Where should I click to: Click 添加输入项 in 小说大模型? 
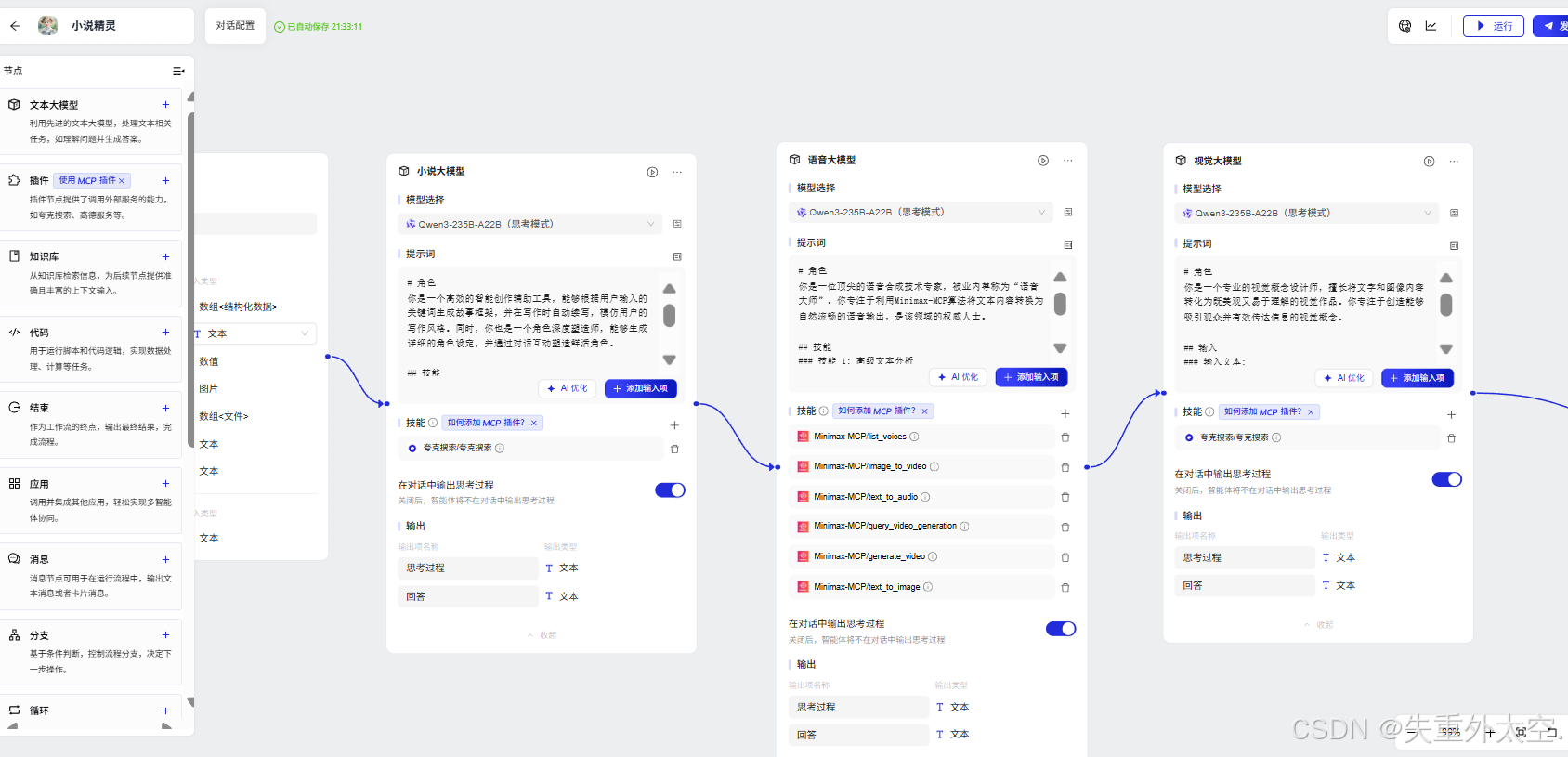click(641, 388)
